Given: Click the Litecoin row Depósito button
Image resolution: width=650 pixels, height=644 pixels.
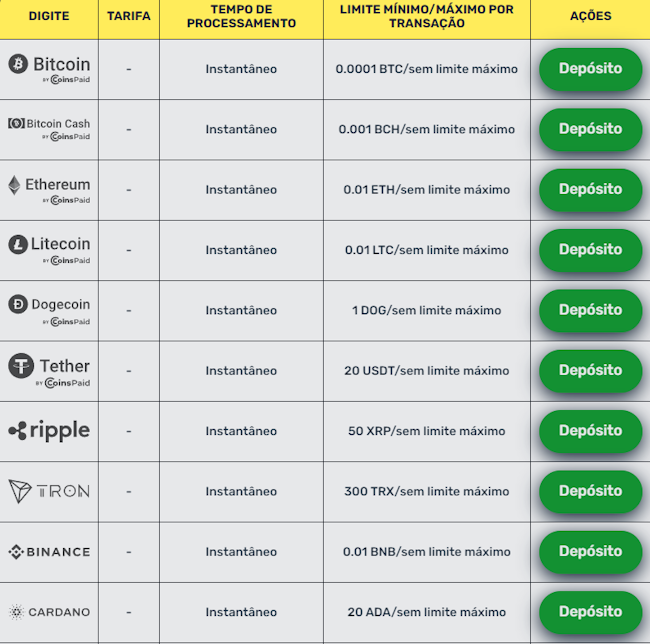Looking at the screenshot, I should pyautogui.click(x=590, y=250).
